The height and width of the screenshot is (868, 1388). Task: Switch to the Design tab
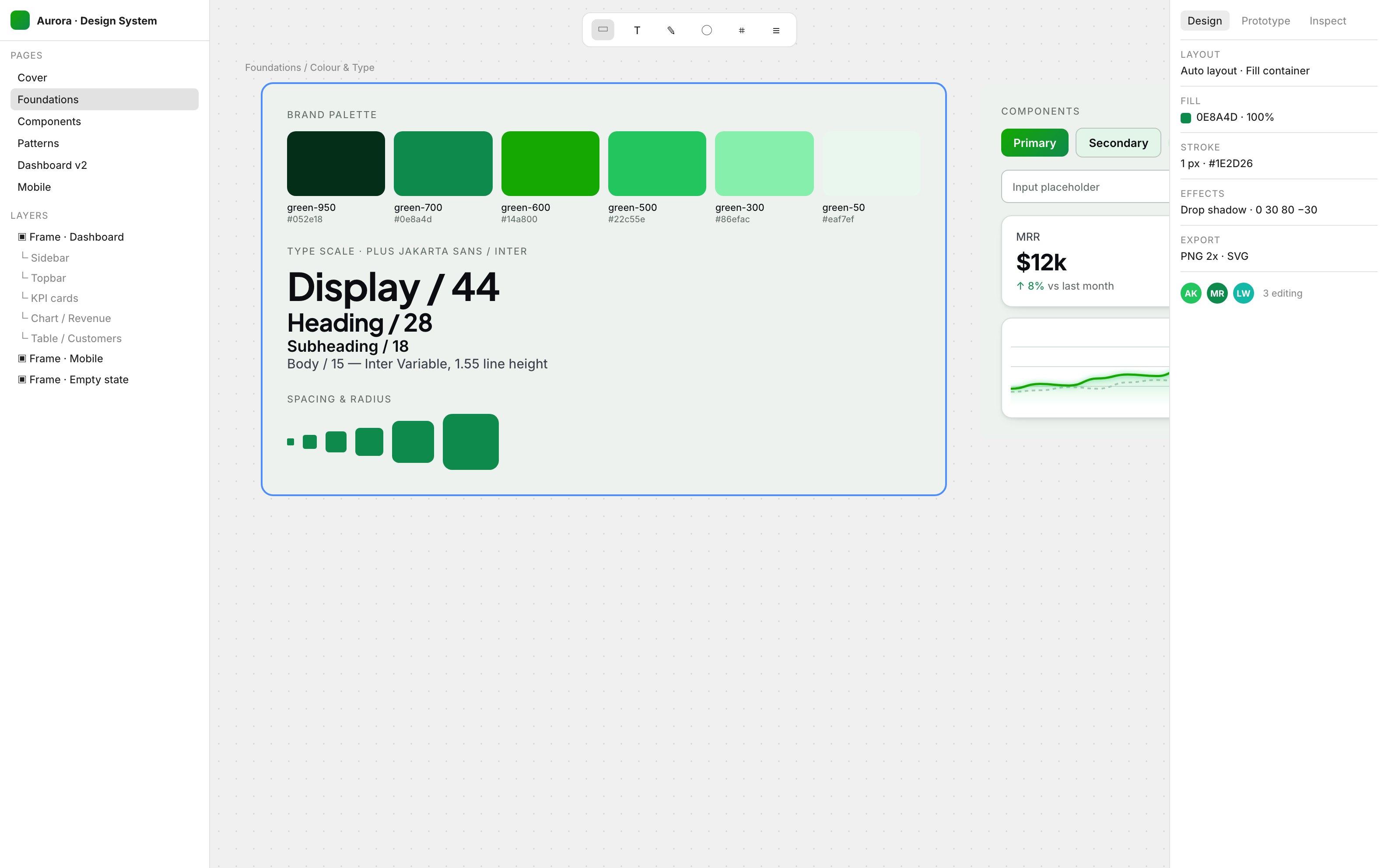pyautogui.click(x=1205, y=21)
